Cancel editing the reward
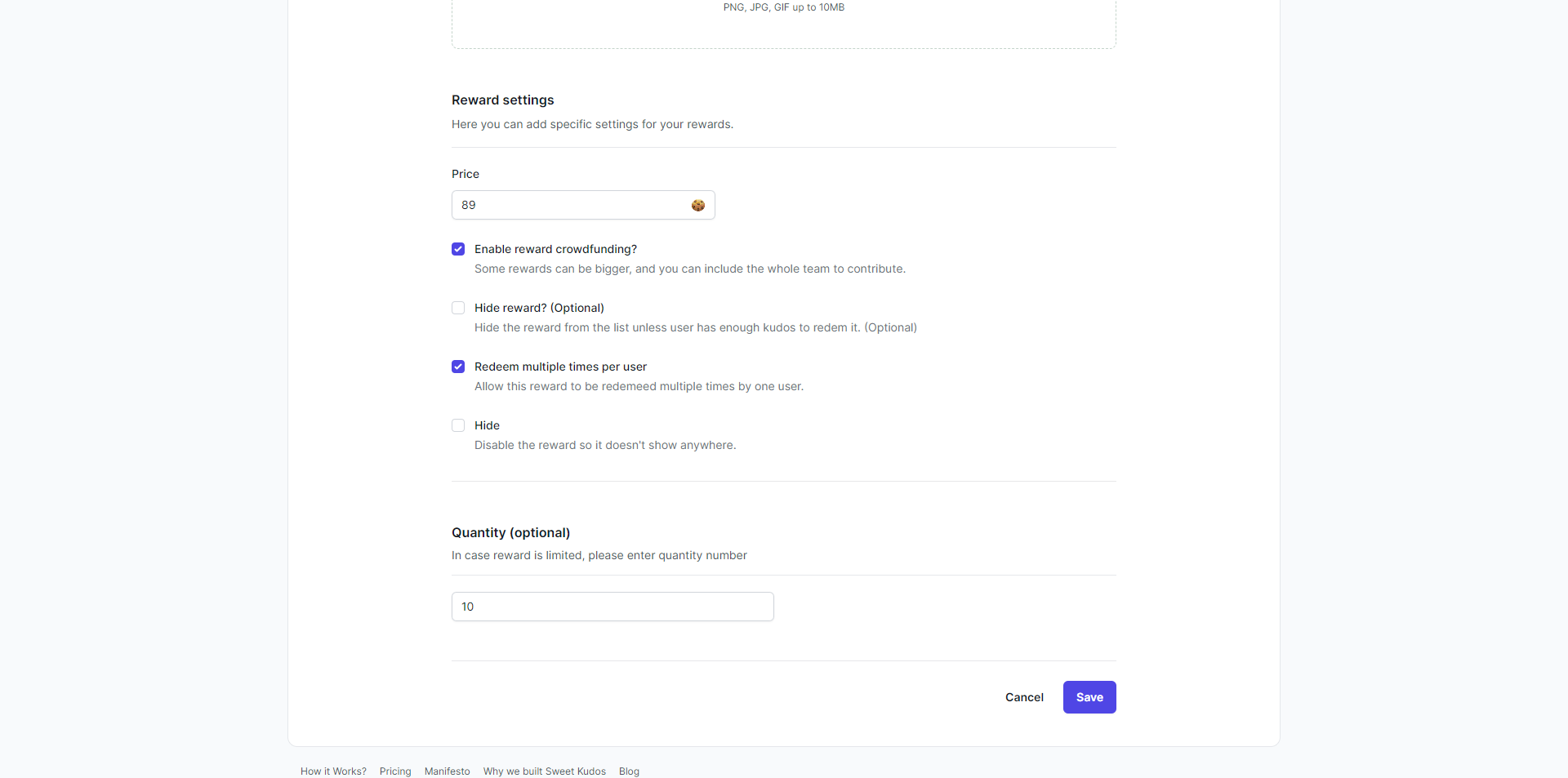The image size is (1568, 778). pos(1024,697)
